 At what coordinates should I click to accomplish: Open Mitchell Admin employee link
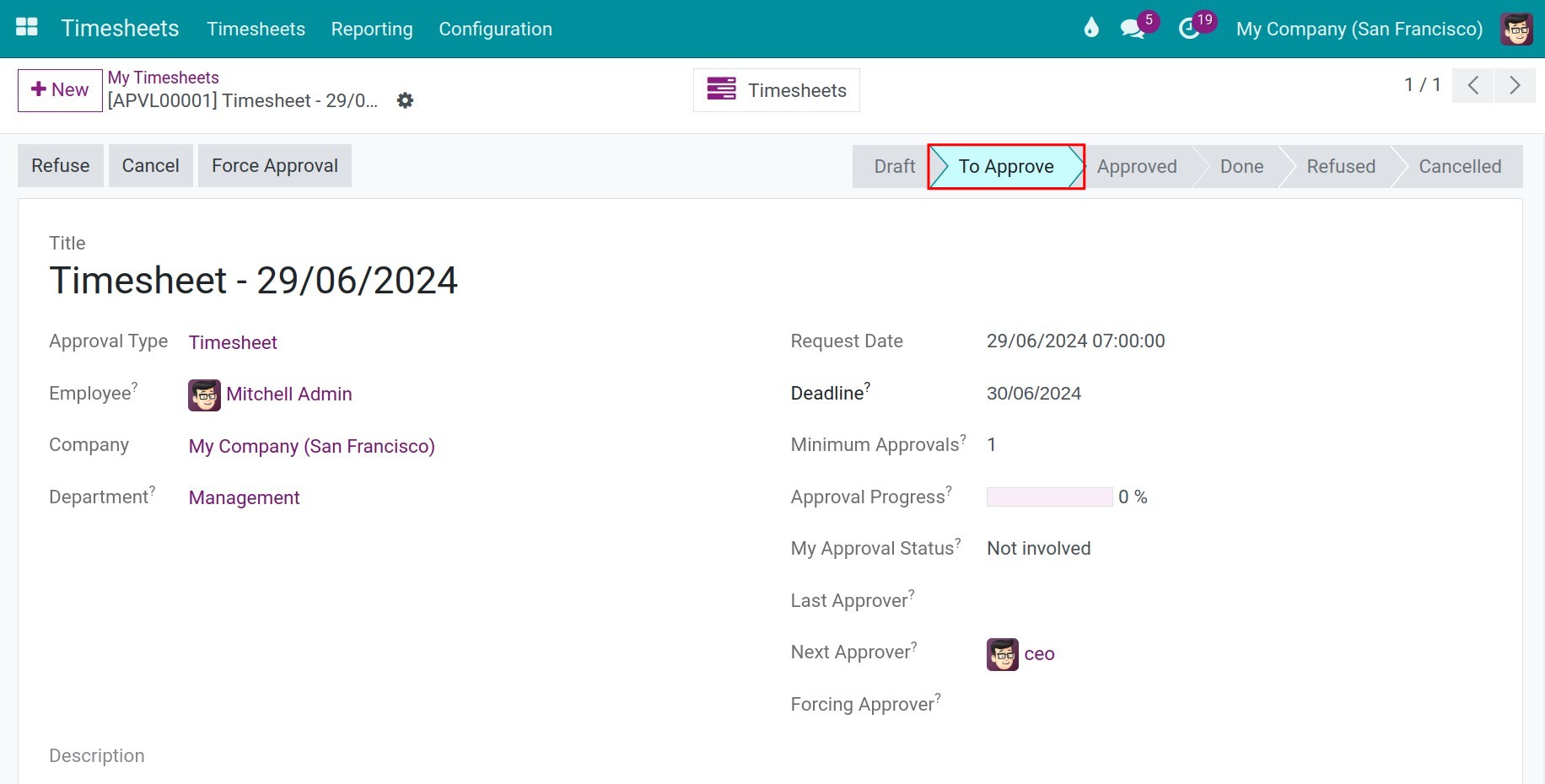pyautogui.click(x=289, y=394)
